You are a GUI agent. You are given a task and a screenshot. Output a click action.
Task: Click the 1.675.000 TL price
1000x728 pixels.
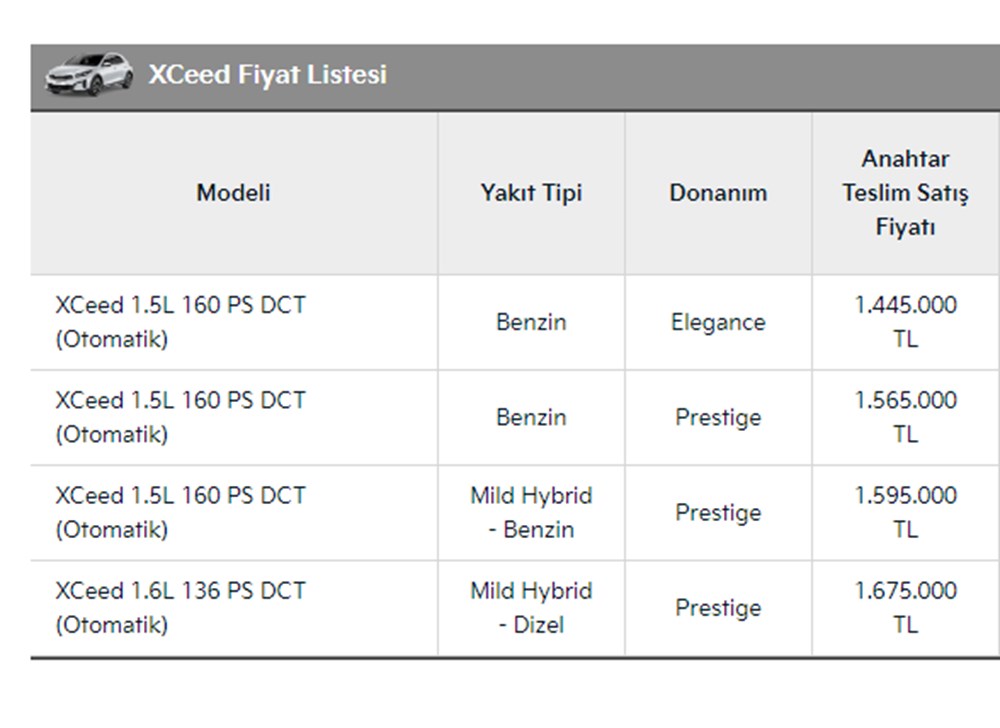pos(905,607)
